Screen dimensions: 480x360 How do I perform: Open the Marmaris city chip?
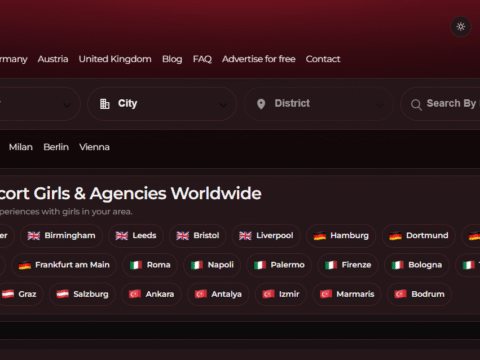coord(347,294)
